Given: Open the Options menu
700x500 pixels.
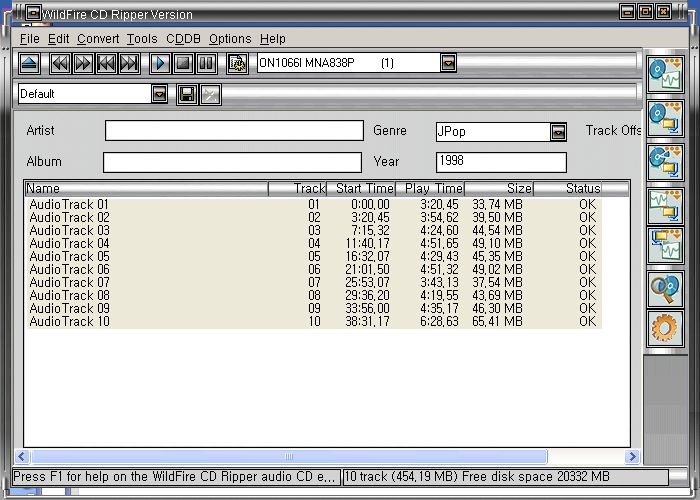Looking at the screenshot, I should click(x=230, y=39).
